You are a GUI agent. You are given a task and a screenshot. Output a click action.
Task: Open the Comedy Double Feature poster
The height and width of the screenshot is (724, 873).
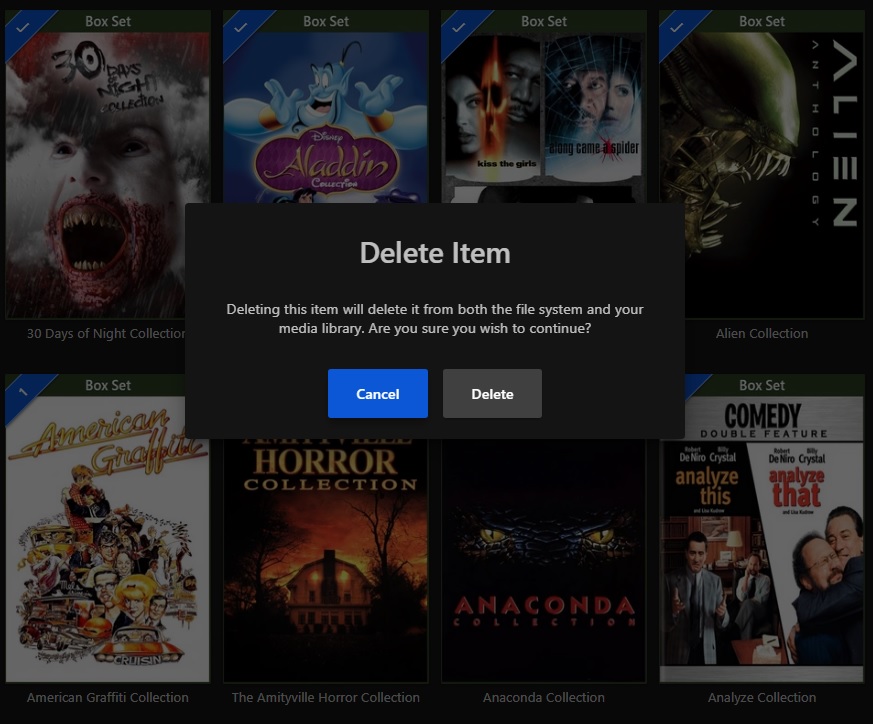[762, 539]
